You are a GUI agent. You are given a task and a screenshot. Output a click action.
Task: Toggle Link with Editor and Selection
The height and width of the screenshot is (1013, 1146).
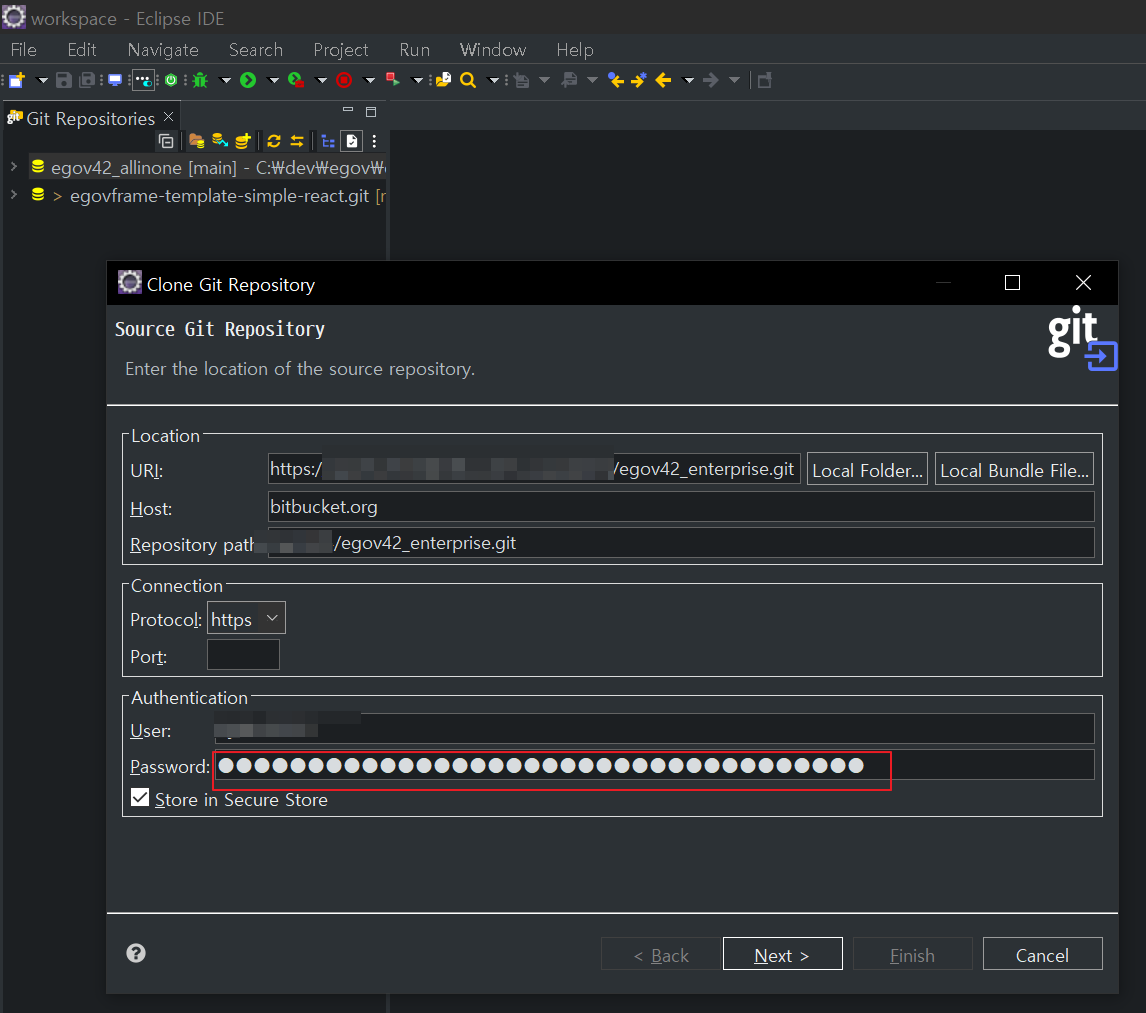[297, 141]
